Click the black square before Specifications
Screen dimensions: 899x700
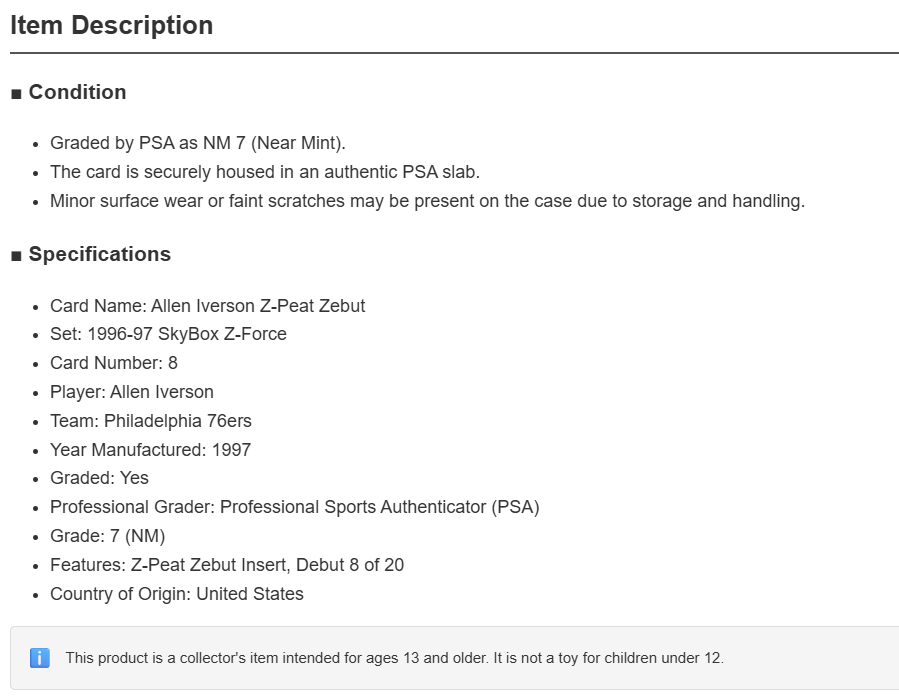(x=16, y=256)
